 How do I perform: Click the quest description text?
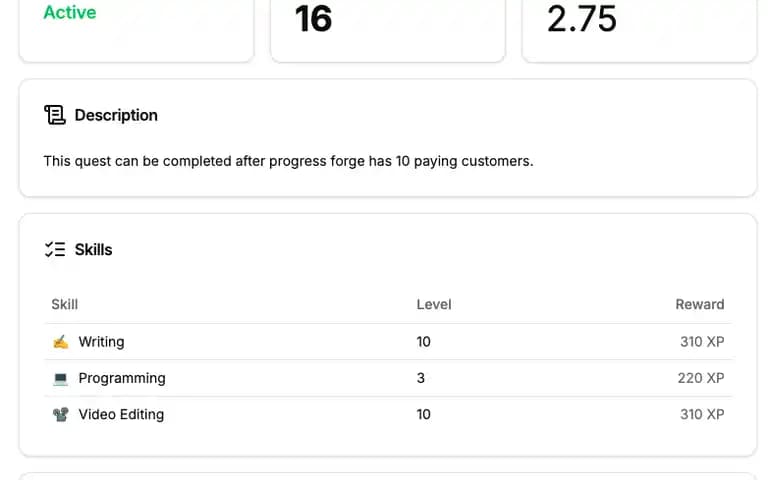288,161
